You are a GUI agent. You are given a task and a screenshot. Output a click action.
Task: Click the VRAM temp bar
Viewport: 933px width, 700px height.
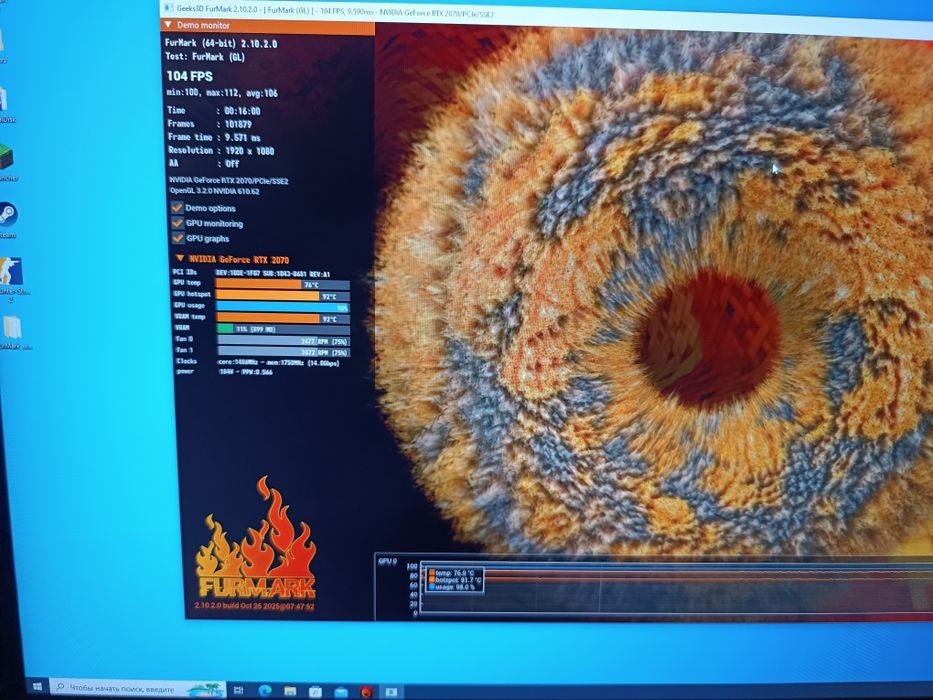point(282,318)
